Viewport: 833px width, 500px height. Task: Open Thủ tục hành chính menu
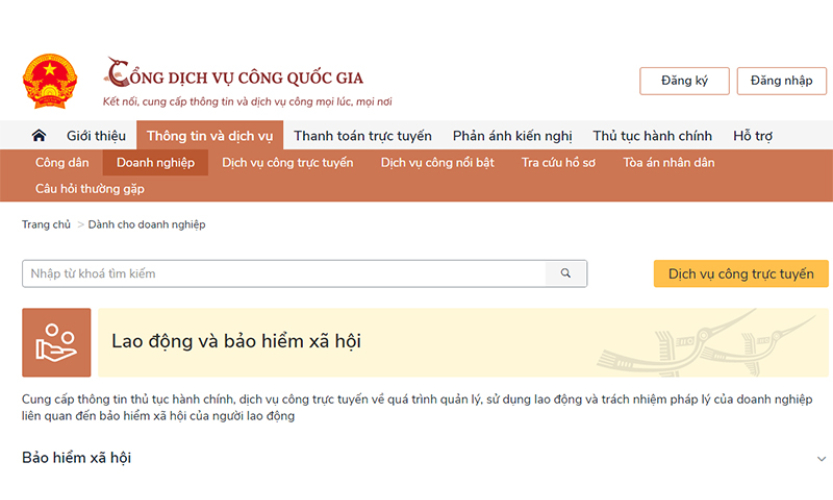(652, 136)
